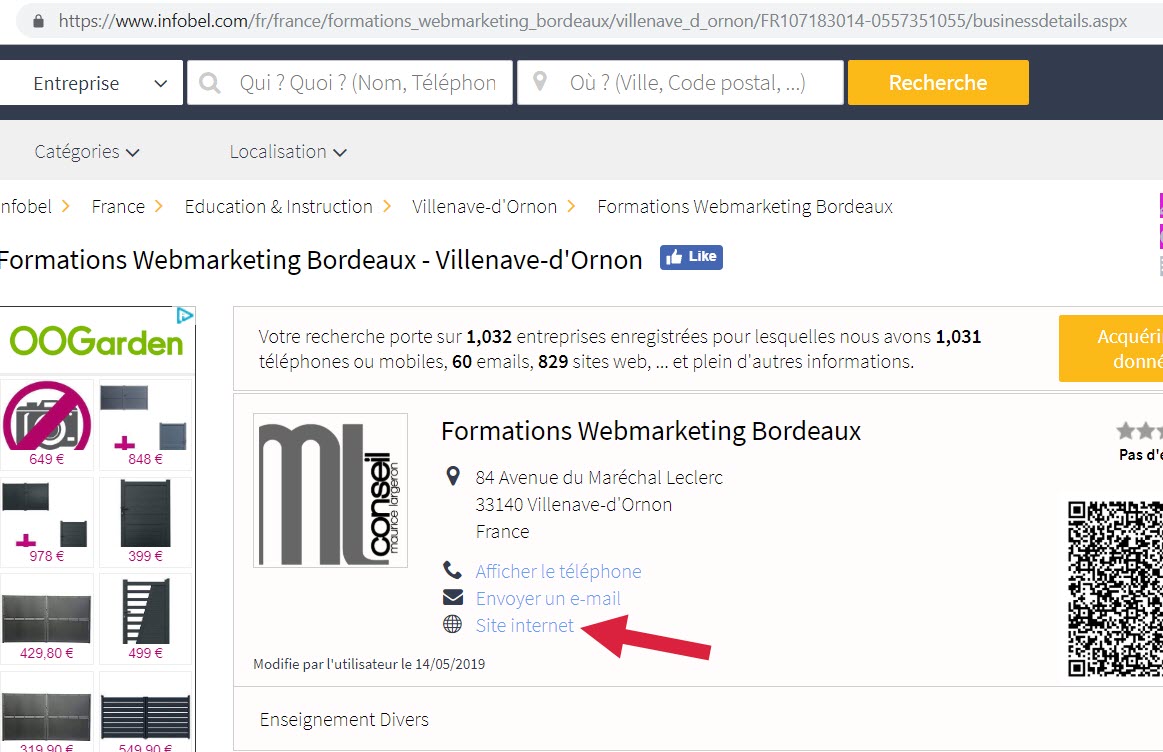
Task: Click the Modifie par l'utilisateur date text
Action: [x=369, y=664]
